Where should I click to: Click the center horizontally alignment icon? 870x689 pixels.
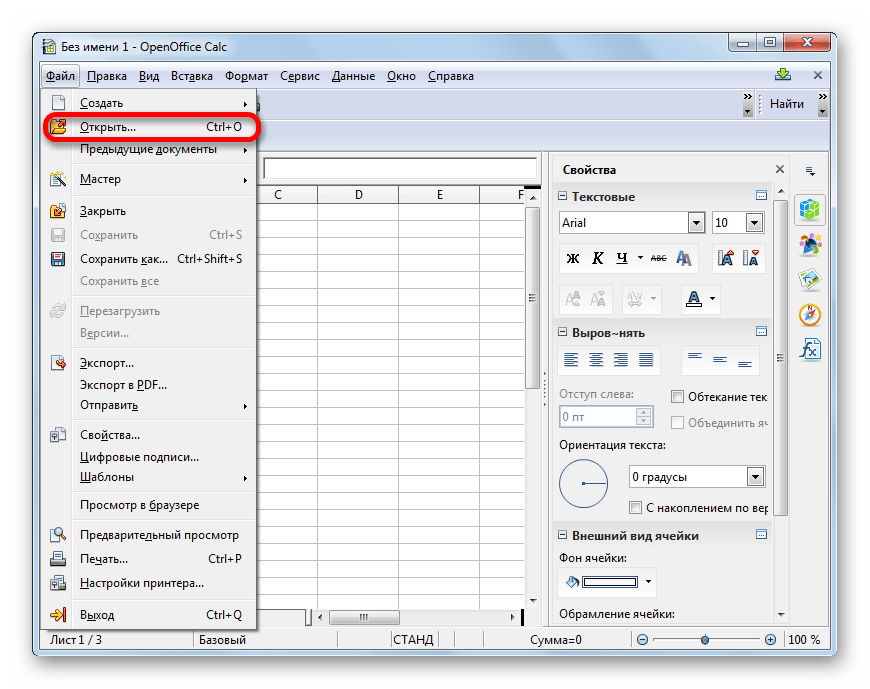(x=597, y=360)
